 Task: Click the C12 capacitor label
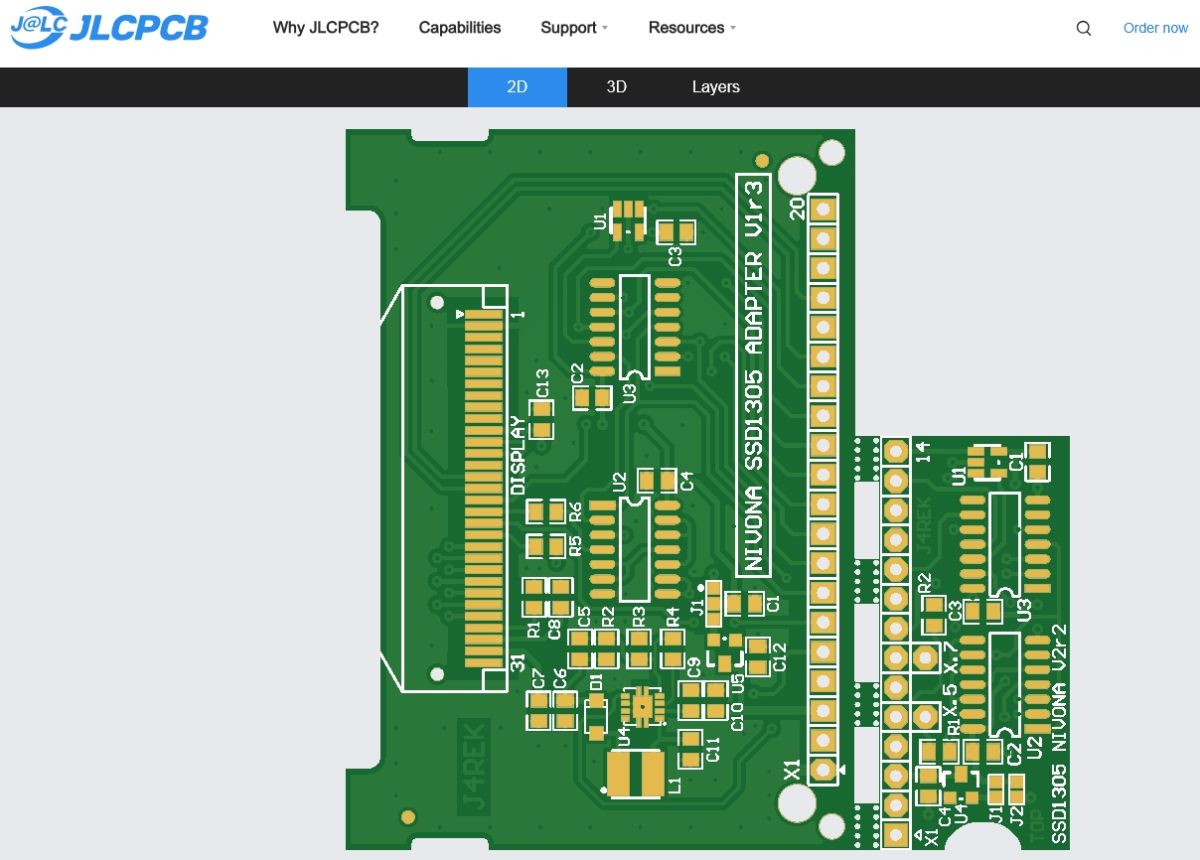(x=780, y=656)
